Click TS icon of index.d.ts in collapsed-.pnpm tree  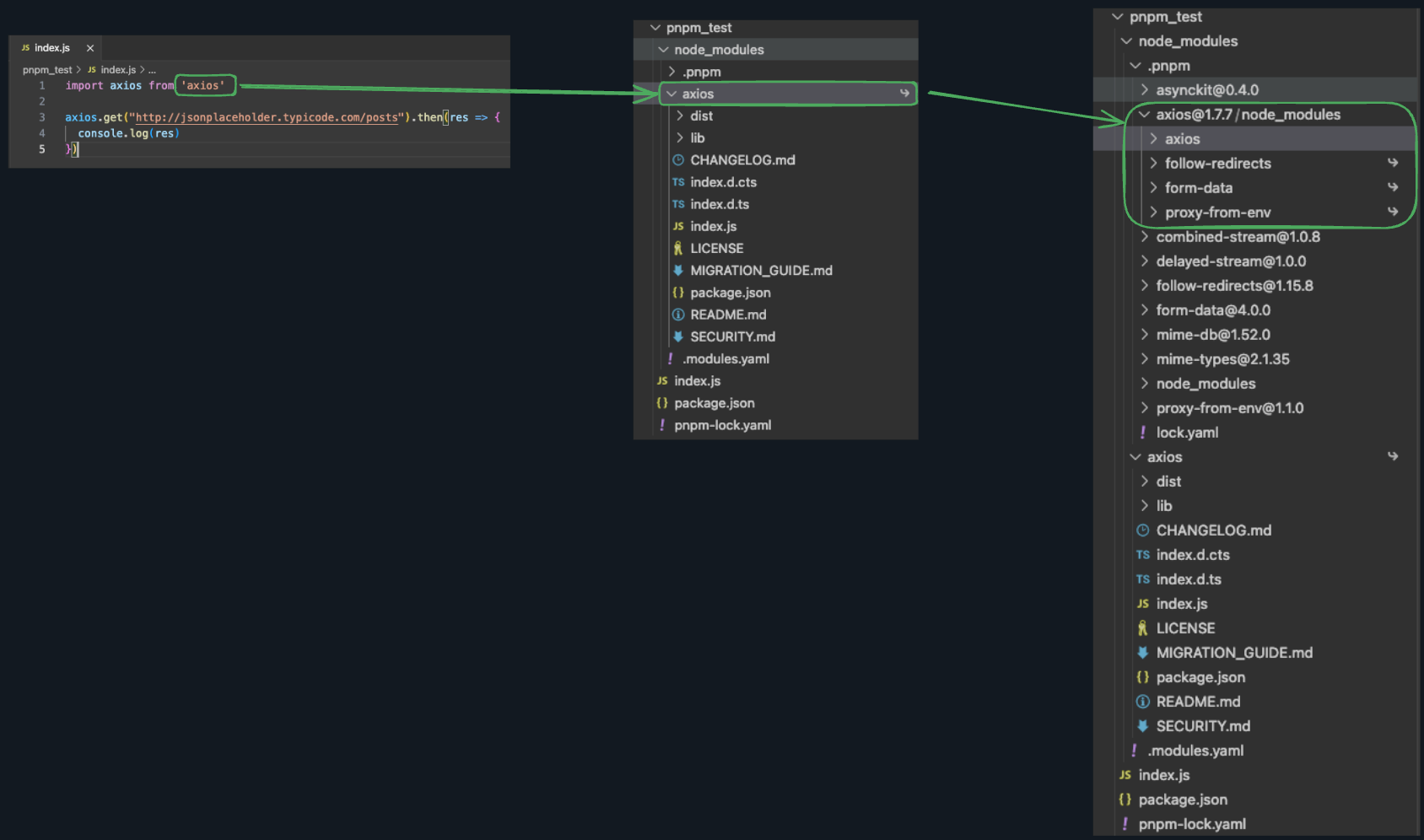pos(678,204)
